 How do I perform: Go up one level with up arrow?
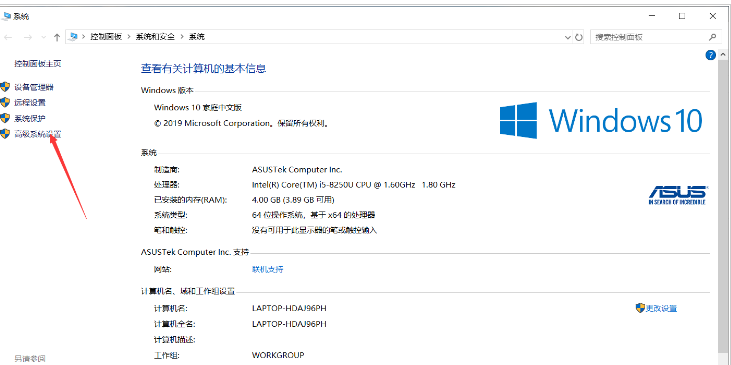tap(57, 37)
